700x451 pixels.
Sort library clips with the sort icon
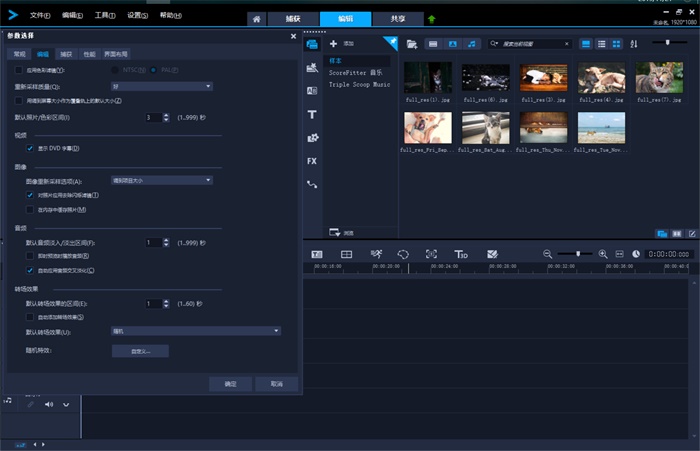tap(633, 44)
